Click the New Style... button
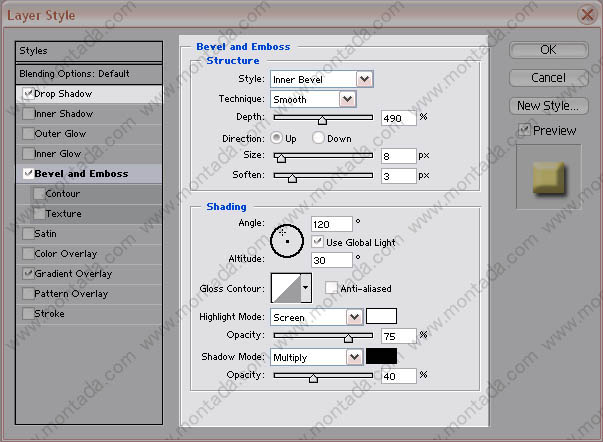 pos(549,106)
